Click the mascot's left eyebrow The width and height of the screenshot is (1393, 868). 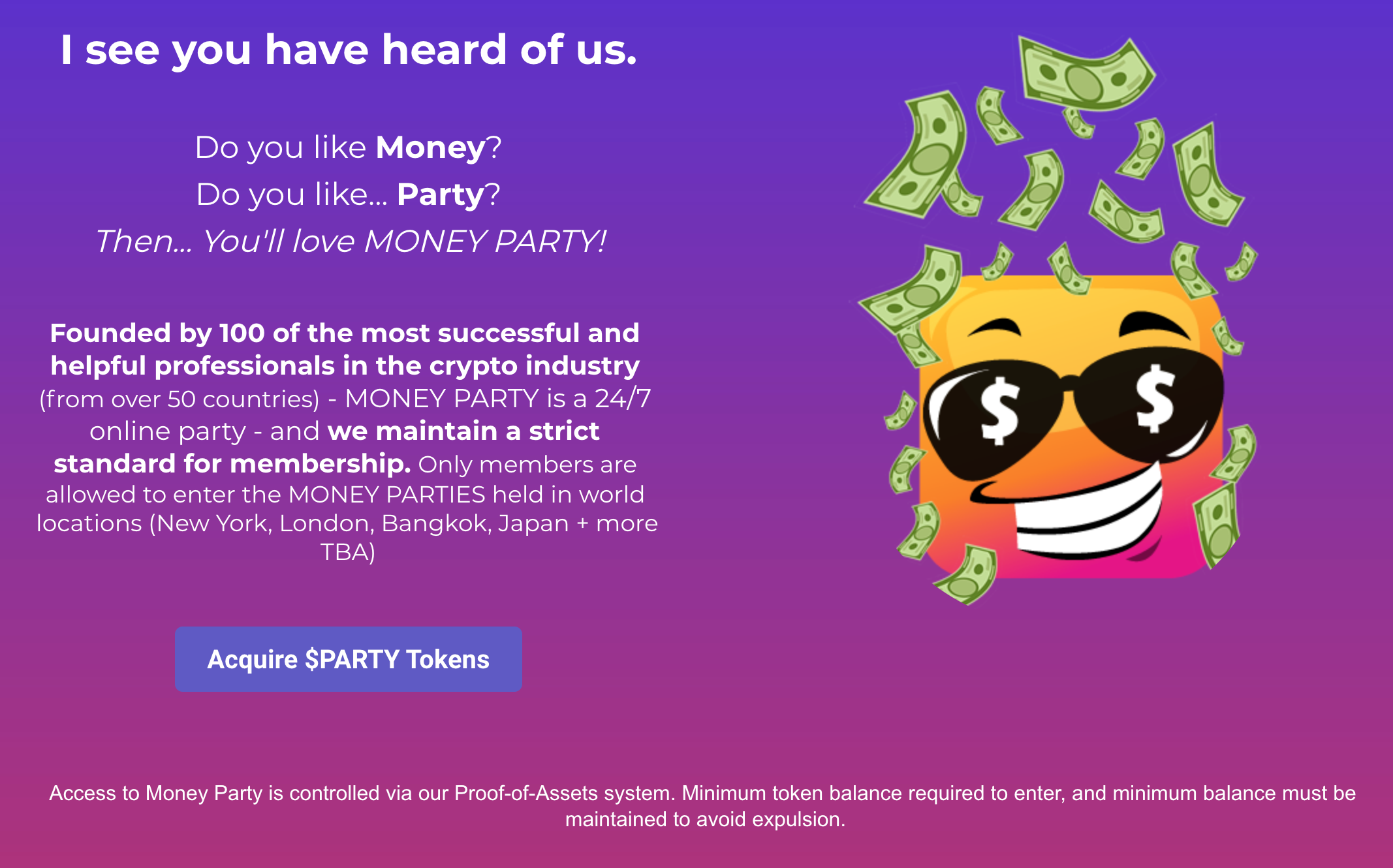coord(995,326)
